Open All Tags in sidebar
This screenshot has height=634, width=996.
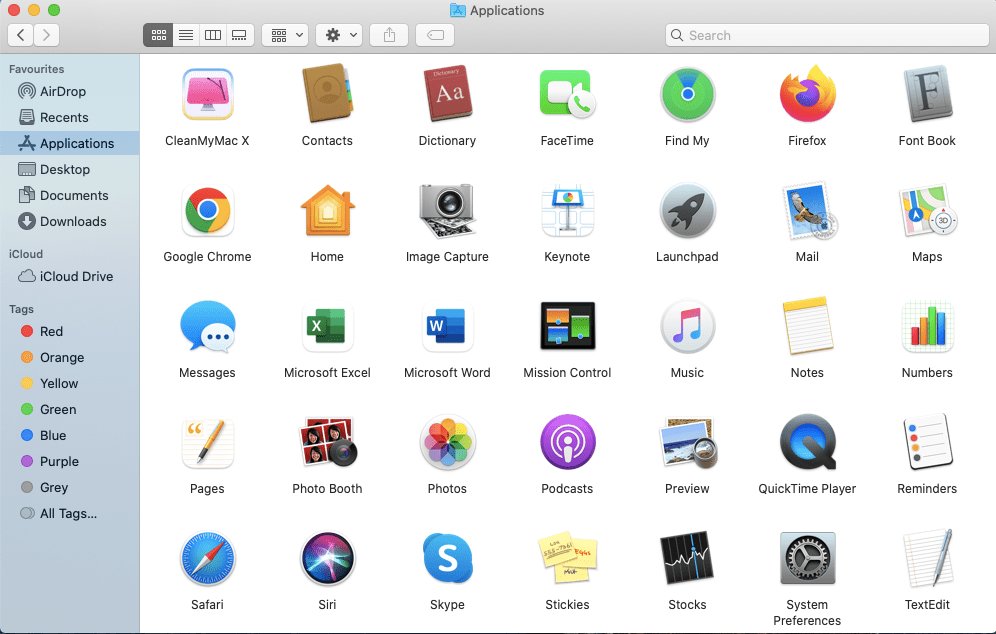click(x=68, y=514)
